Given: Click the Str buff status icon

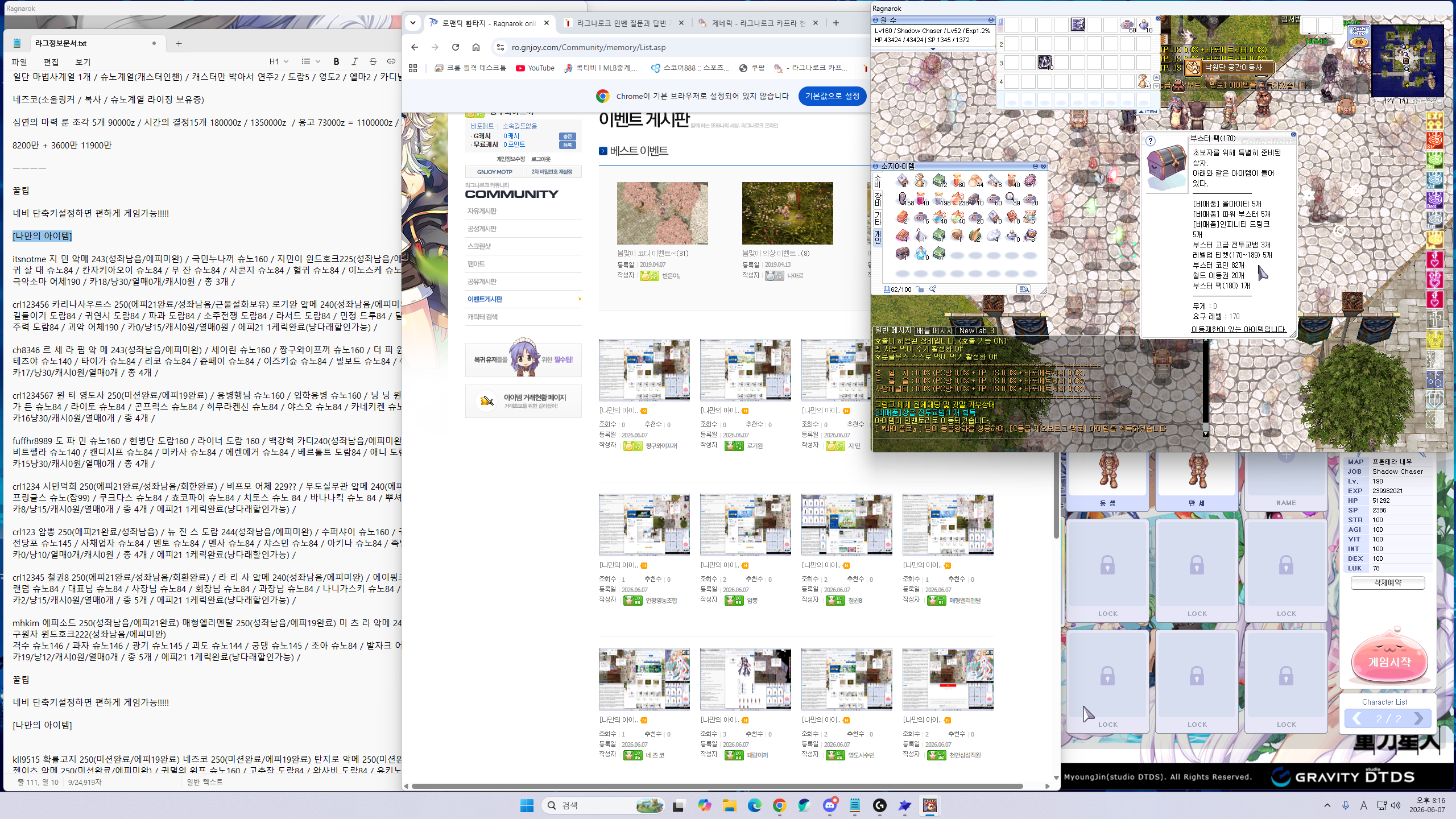Looking at the screenshot, I should click(1434, 140).
